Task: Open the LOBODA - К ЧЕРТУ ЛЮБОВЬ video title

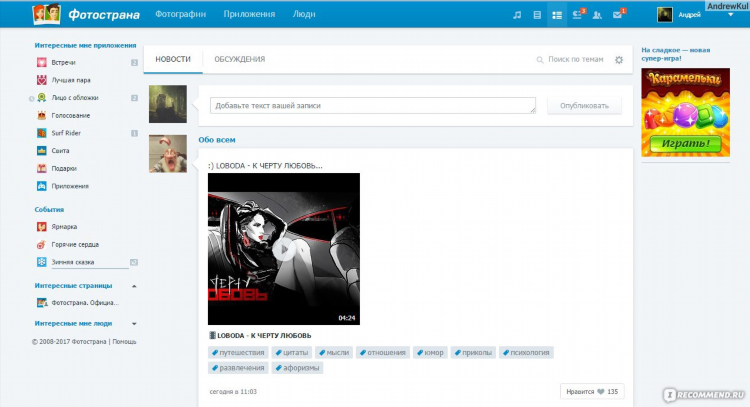Action: pyautogui.click(x=264, y=336)
